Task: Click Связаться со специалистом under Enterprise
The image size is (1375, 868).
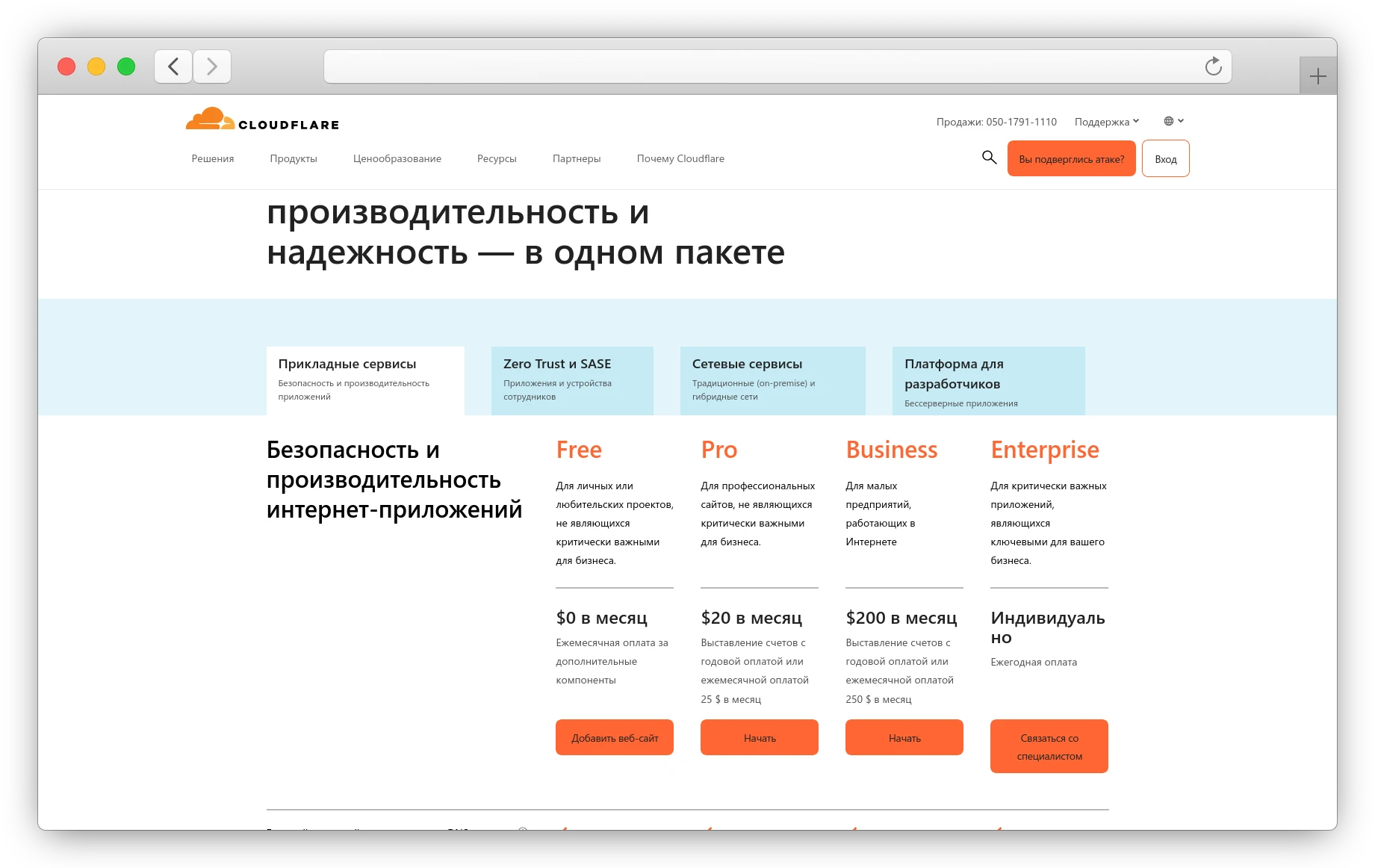Action: (x=1049, y=745)
